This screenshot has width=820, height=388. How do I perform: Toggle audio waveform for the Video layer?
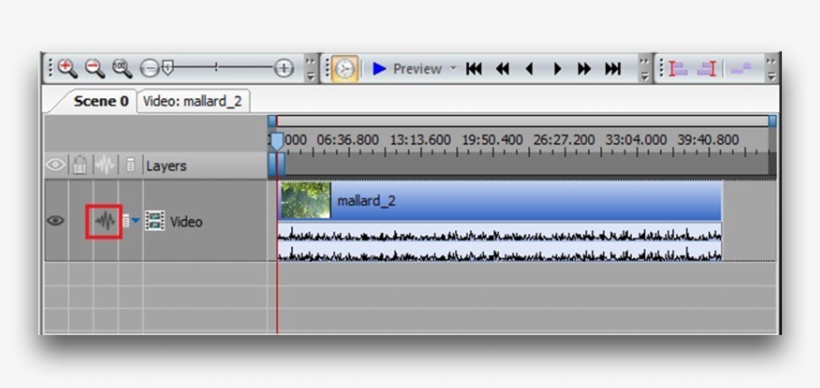(x=105, y=222)
